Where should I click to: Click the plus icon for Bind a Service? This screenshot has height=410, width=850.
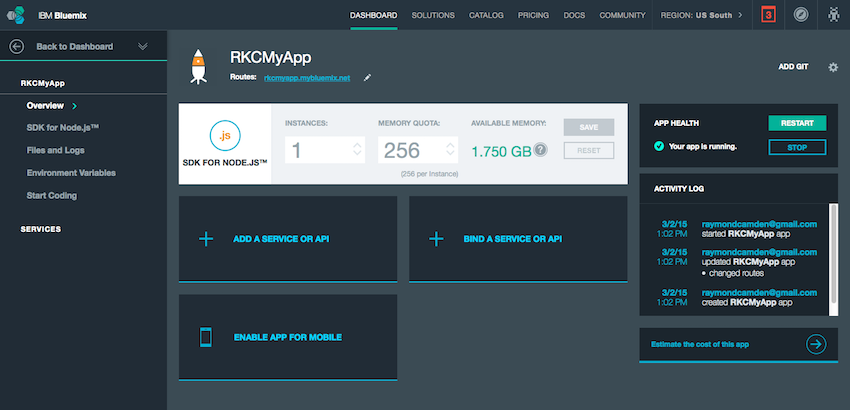point(436,239)
